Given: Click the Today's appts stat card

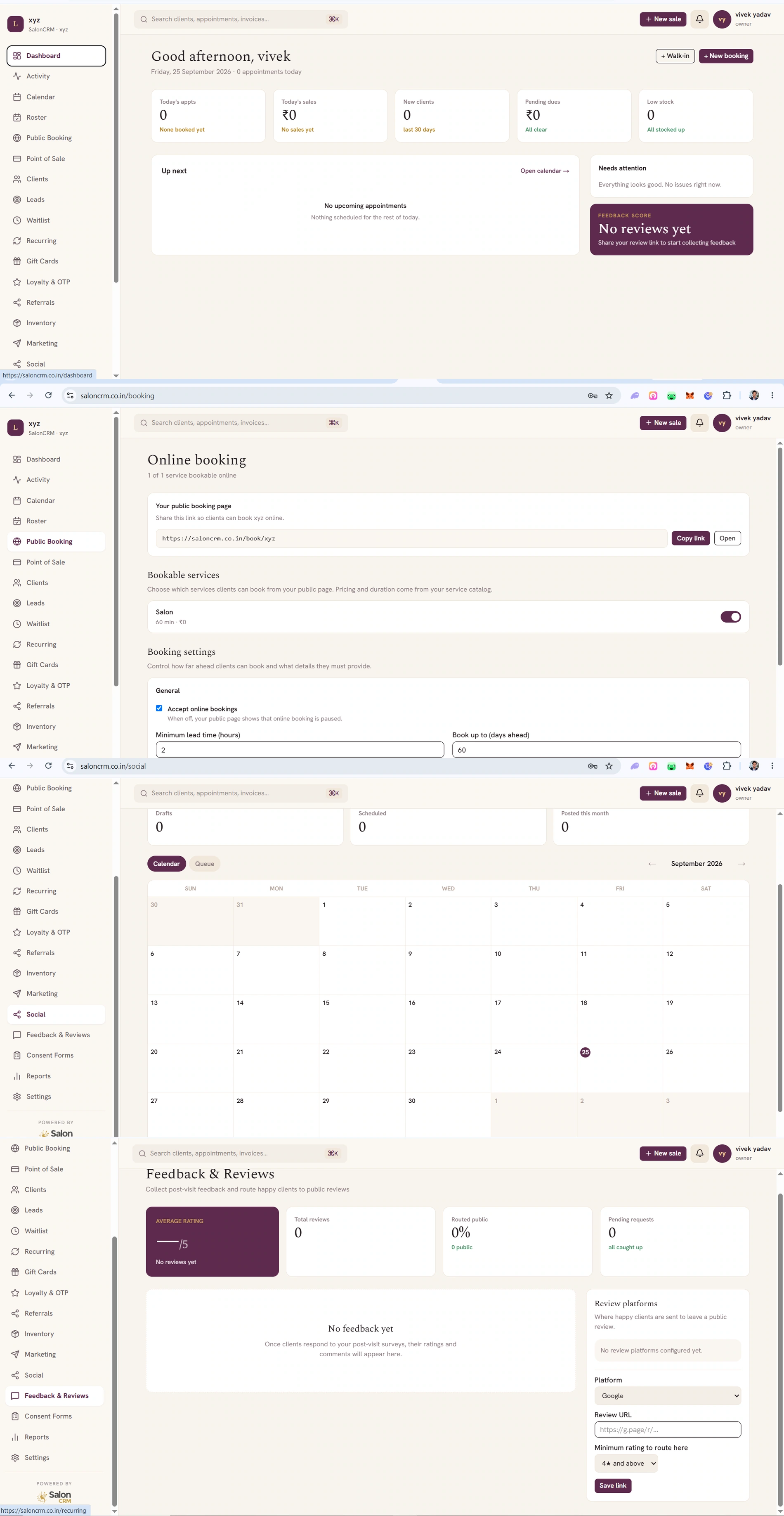Looking at the screenshot, I should pyautogui.click(x=208, y=115).
